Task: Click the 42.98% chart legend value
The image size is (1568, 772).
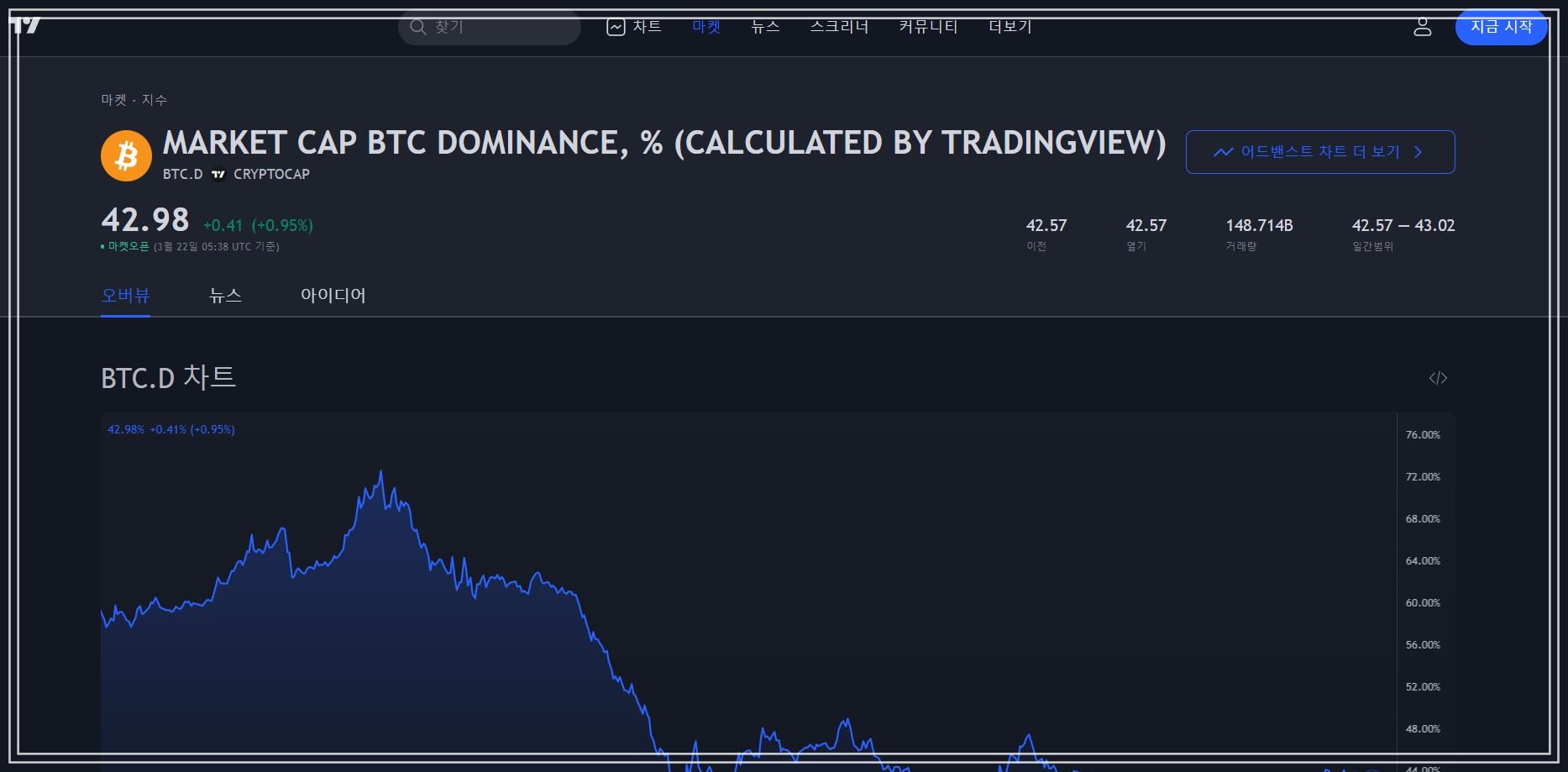Action: point(126,429)
